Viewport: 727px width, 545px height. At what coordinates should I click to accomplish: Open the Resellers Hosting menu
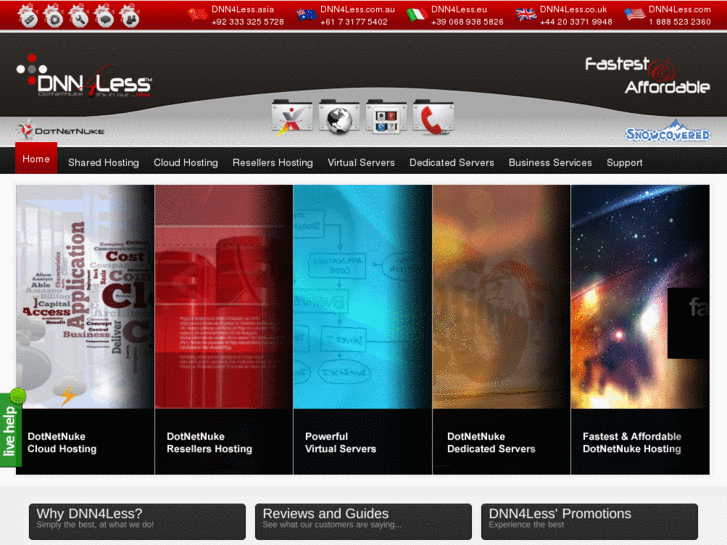pyautogui.click(x=273, y=163)
